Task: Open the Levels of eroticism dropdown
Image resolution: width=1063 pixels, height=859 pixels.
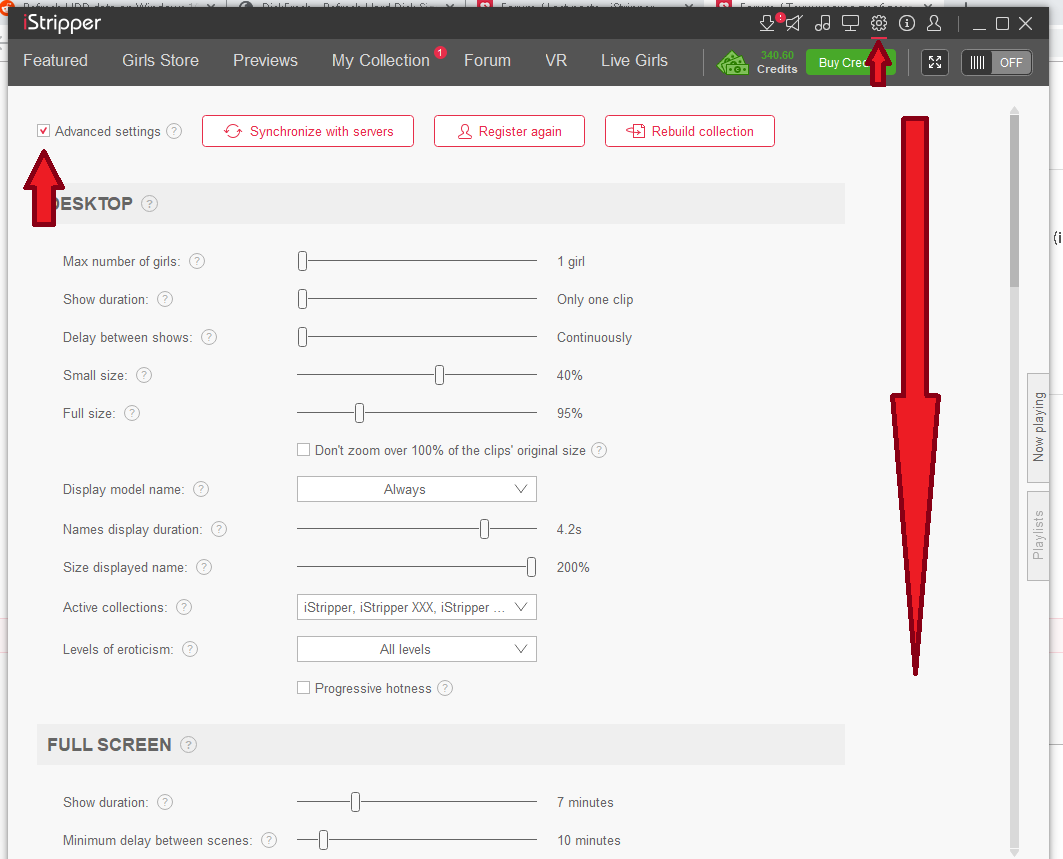Action: [417, 649]
